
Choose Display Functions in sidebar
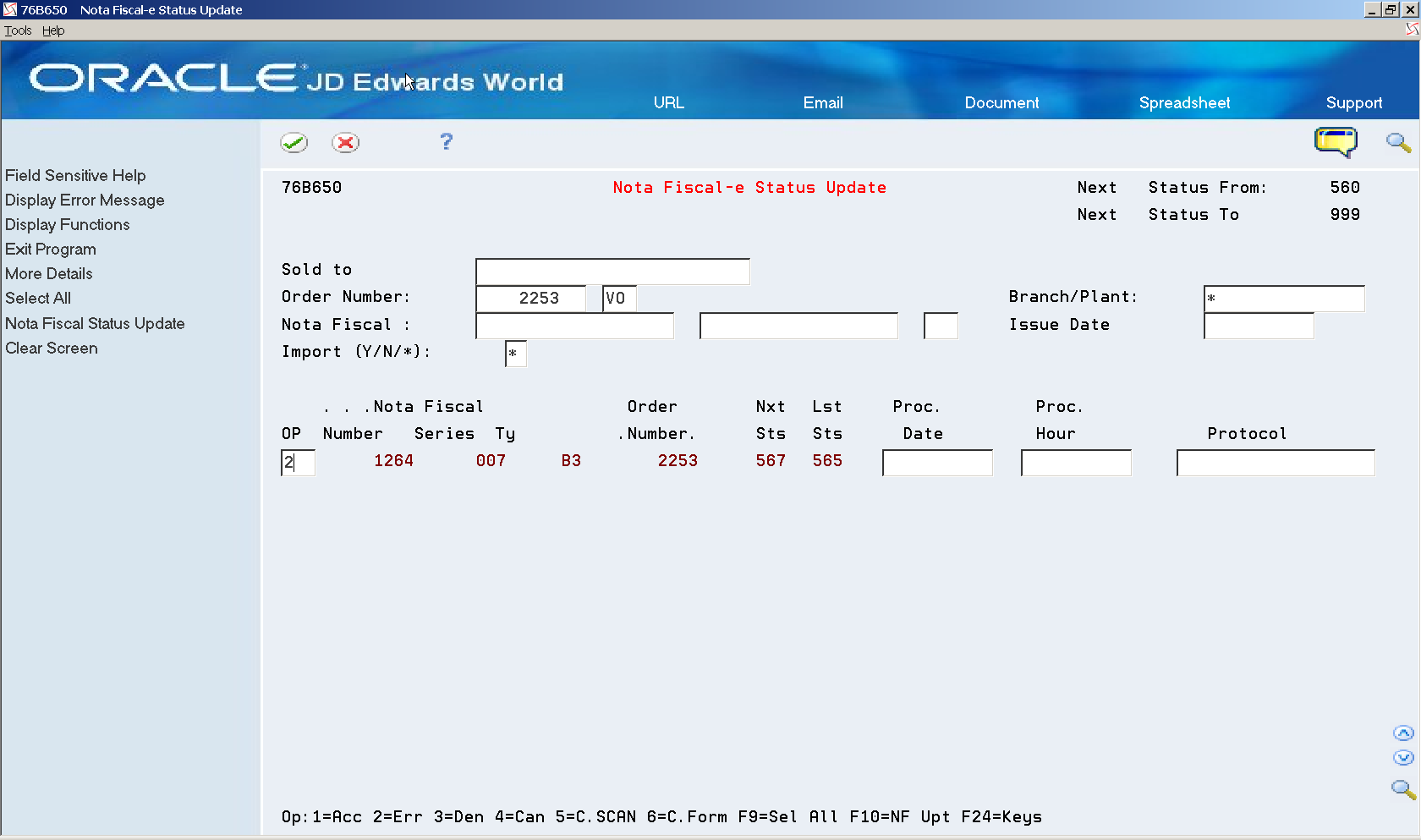(68, 224)
